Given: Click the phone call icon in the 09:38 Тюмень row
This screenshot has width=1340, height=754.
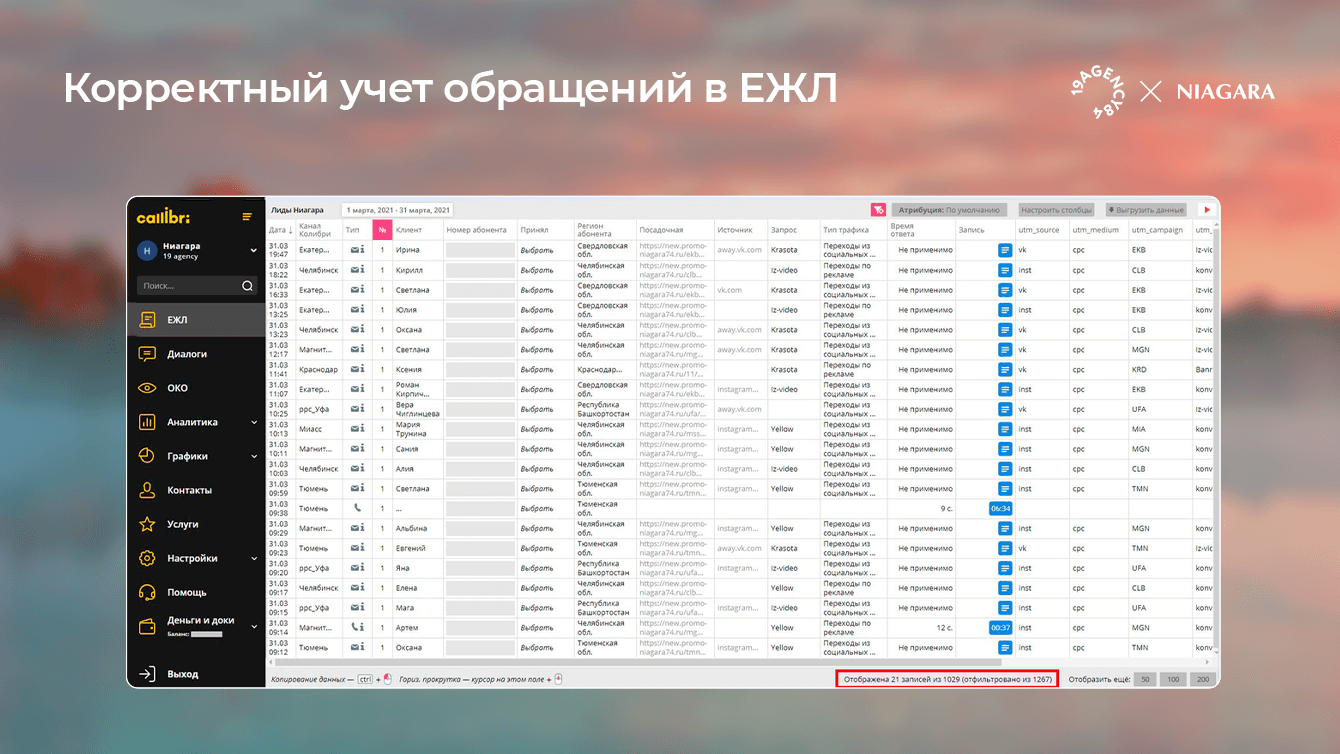Looking at the screenshot, I should point(358,508).
